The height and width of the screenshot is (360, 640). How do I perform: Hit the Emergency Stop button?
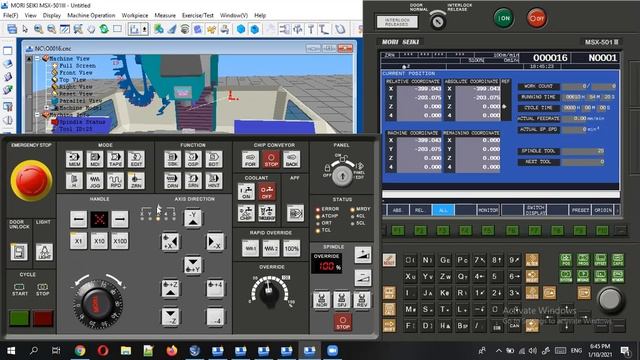pos(31,181)
